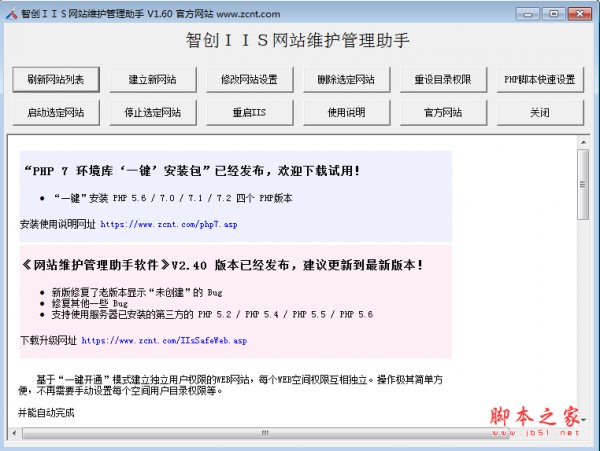Click the 刷新网站列表 button
The image size is (600, 451).
pyautogui.click(x=56, y=80)
